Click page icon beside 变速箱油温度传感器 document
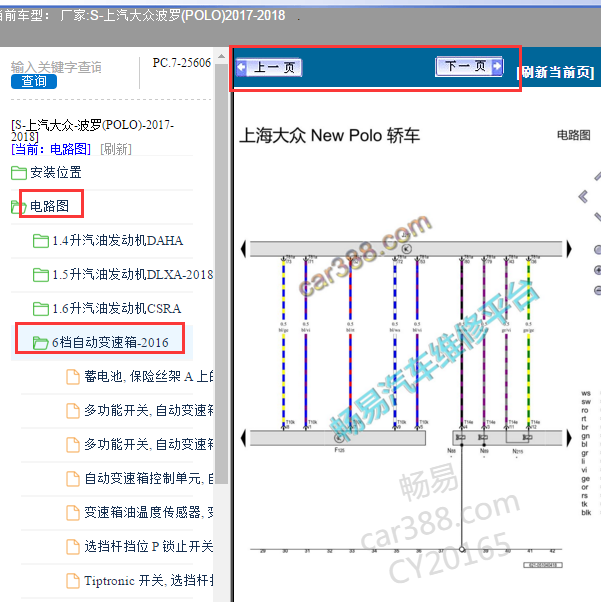 [x=73, y=513]
